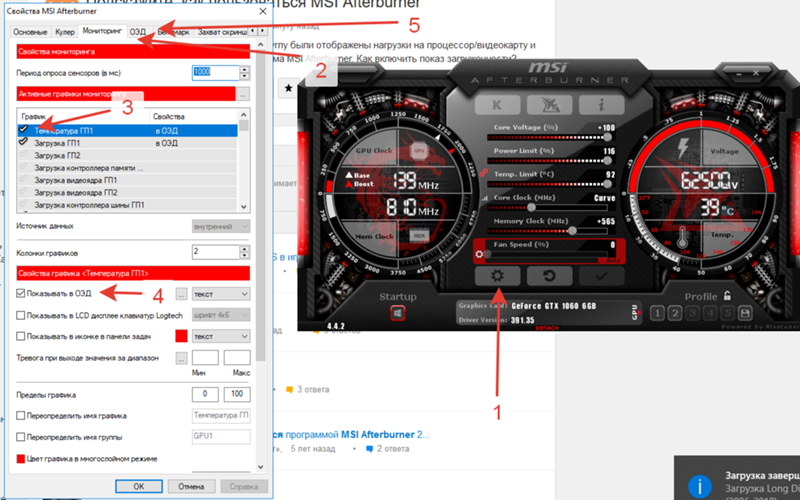Click graph limits maximum field showing 100
The width and height of the screenshot is (800, 500).
point(237,394)
